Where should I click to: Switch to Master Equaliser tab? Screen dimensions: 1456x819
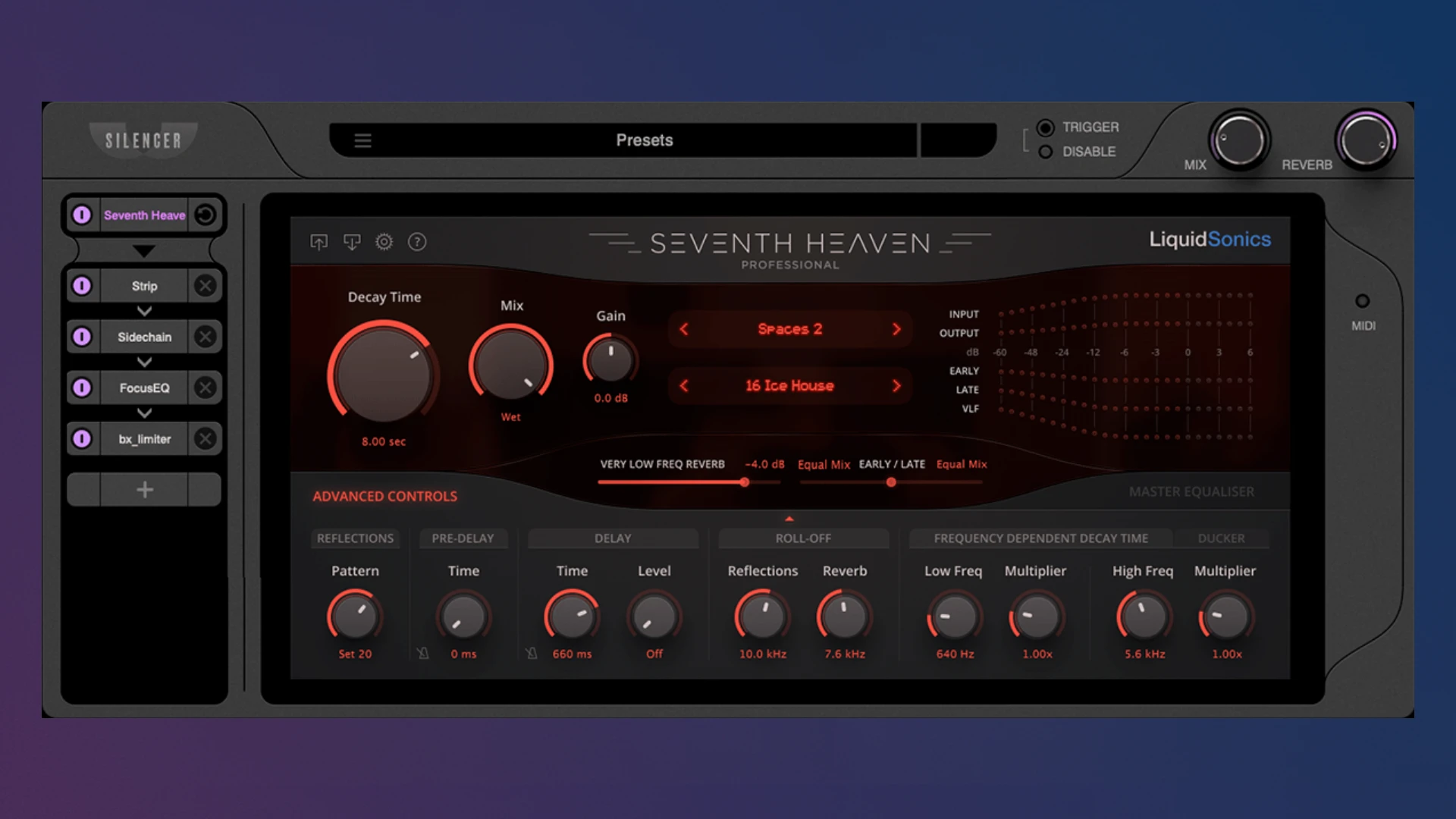(1191, 491)
